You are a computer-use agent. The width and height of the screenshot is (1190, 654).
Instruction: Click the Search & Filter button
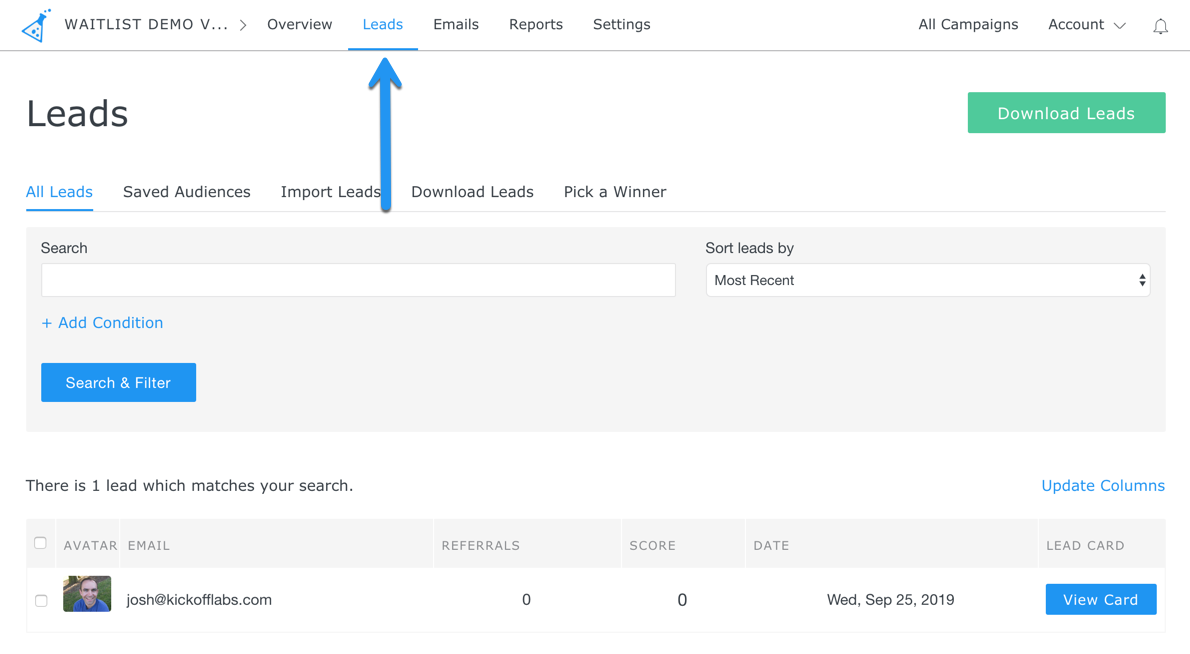pos(118,383)
